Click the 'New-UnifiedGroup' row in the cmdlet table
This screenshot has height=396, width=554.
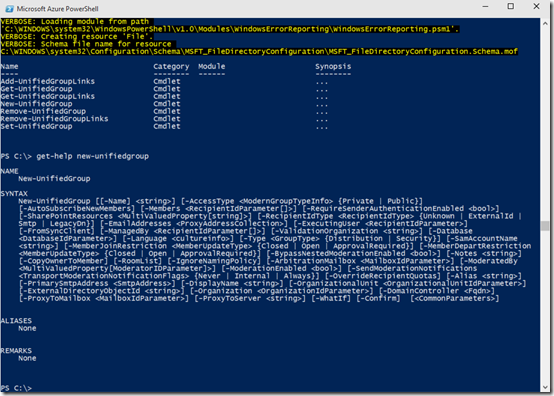tap(164, 104)
